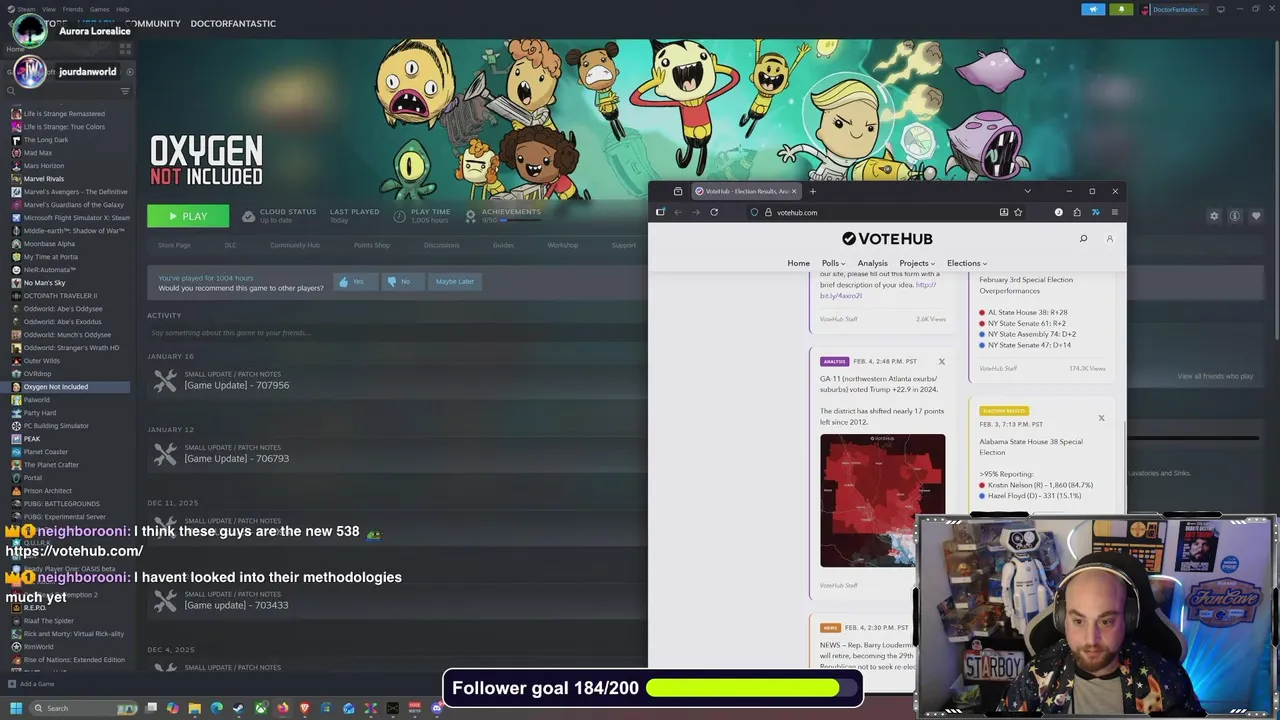Open the game's Store Page link

[x=174, y=245]
